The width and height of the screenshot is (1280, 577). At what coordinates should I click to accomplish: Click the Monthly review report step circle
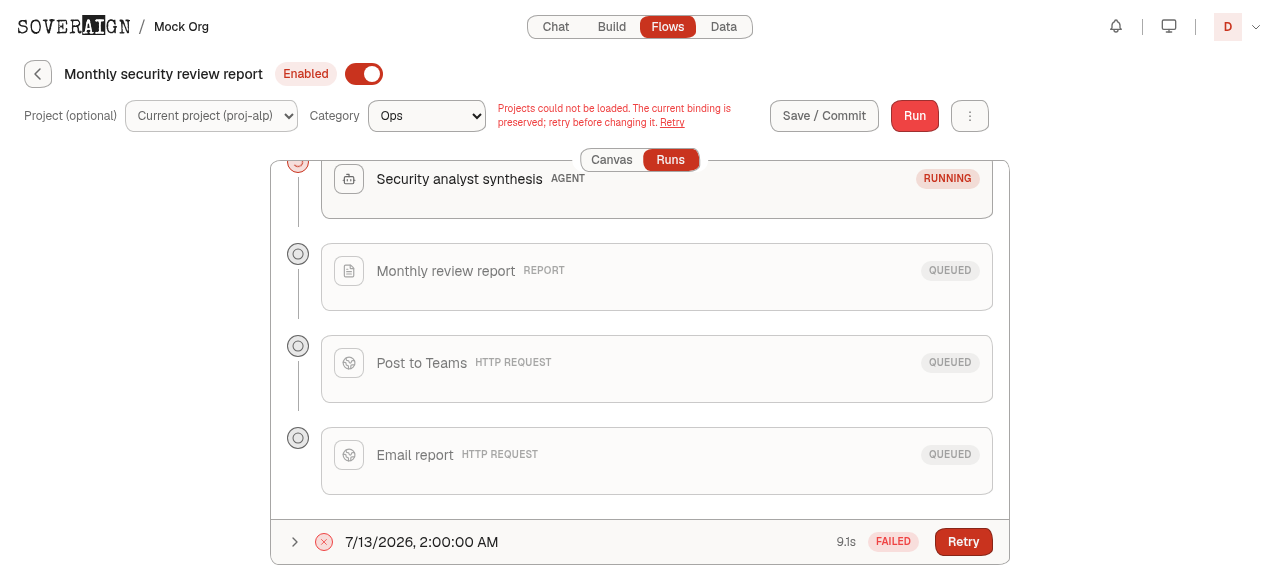tap(298, 254)
